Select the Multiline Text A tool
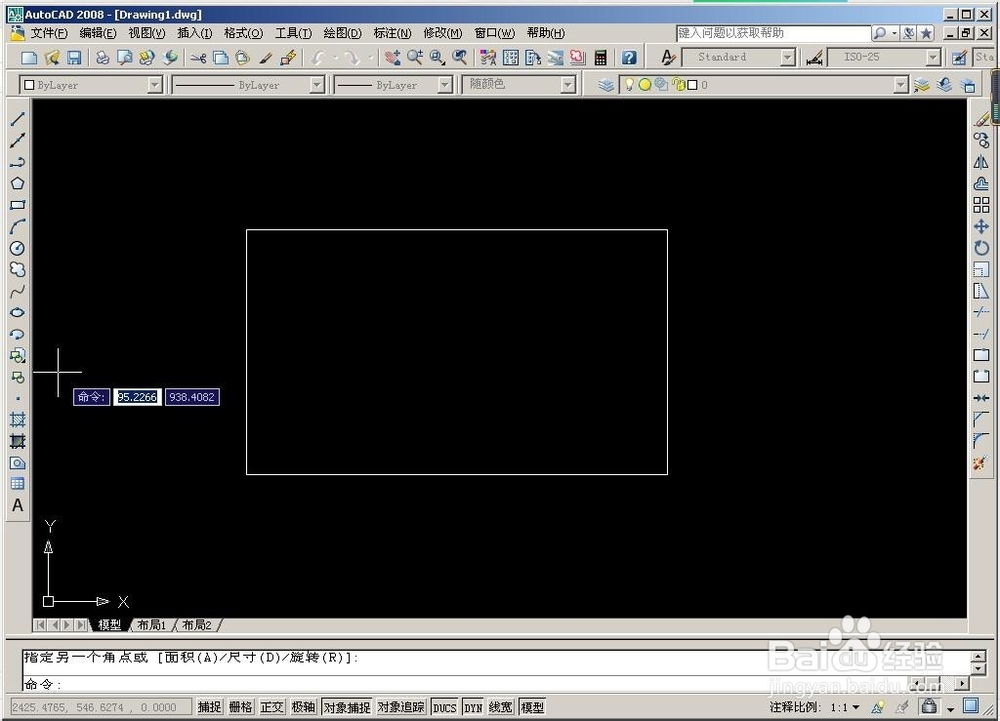 pyautogui.click(x=17, y=506)
